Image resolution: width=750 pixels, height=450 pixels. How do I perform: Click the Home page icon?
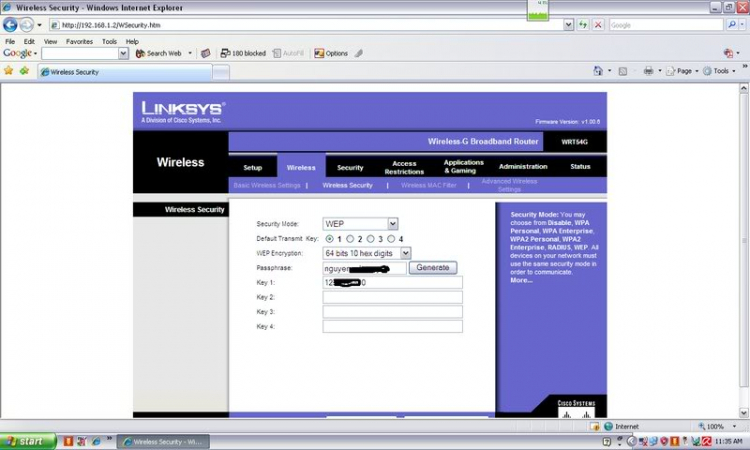coord(598,71)
